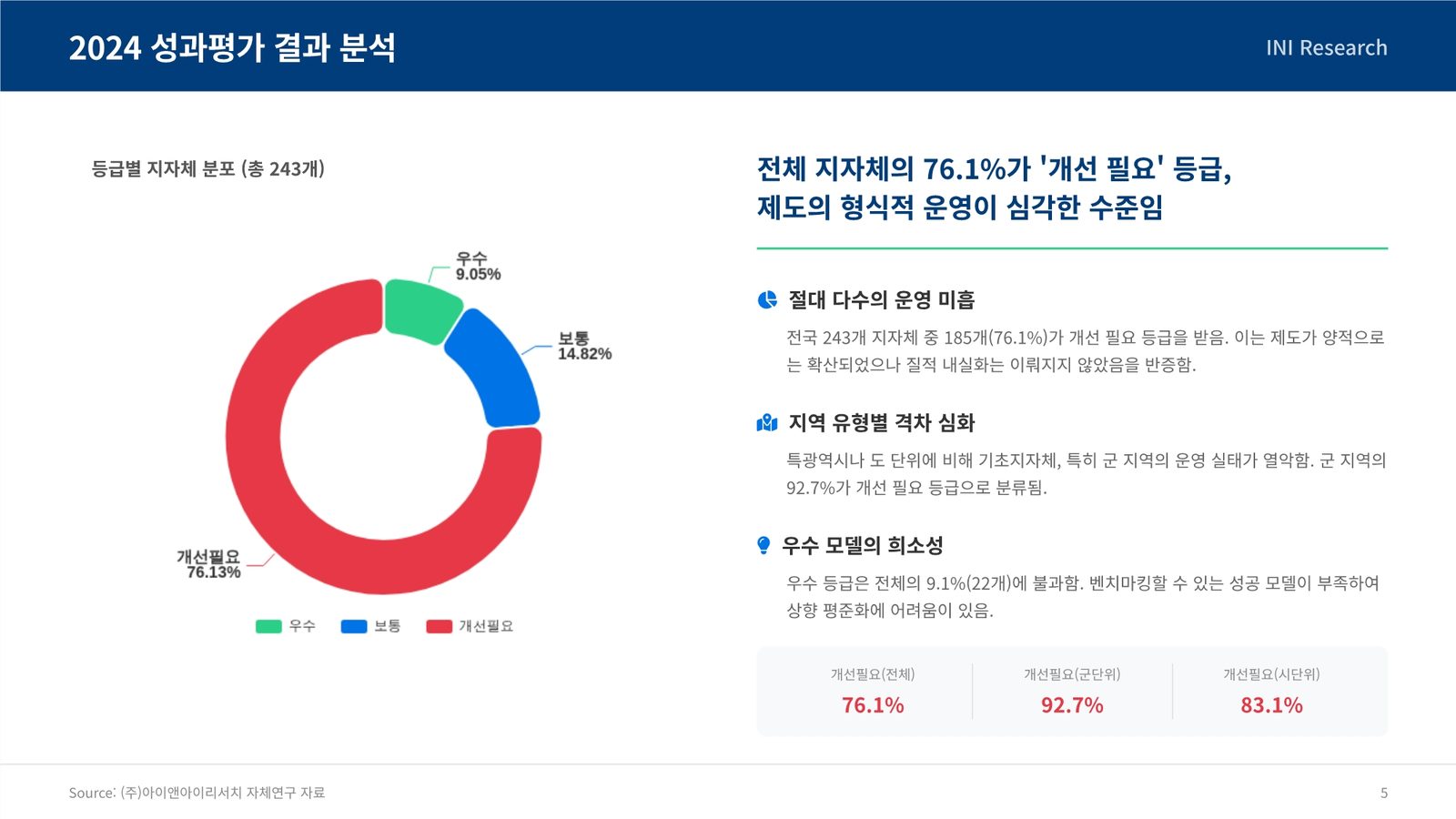Toggle the 보통 legend blue swatch
The height and width of the screenshot is (819, 1456).
[354, 626]
